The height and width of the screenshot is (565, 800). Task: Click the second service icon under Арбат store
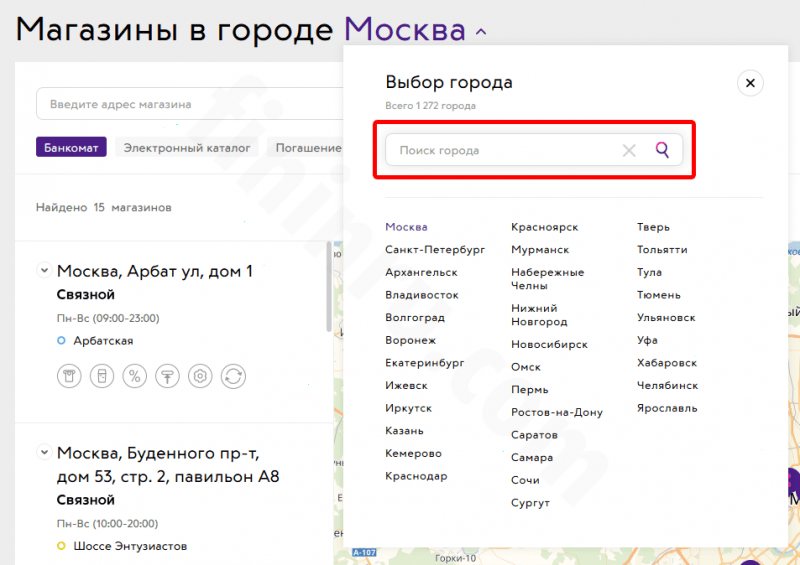[102, 376]
